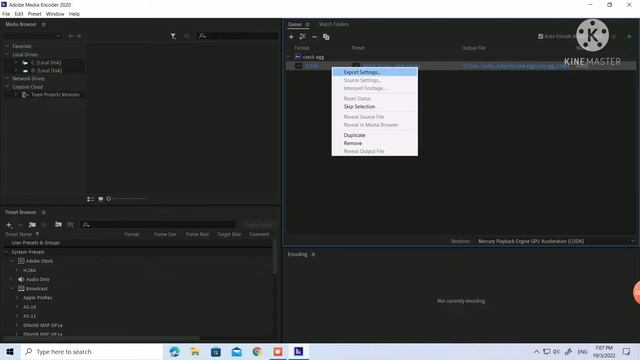Open the Renderer dropdown
Screen dimensions: 640x360
(x=556, y=241)
